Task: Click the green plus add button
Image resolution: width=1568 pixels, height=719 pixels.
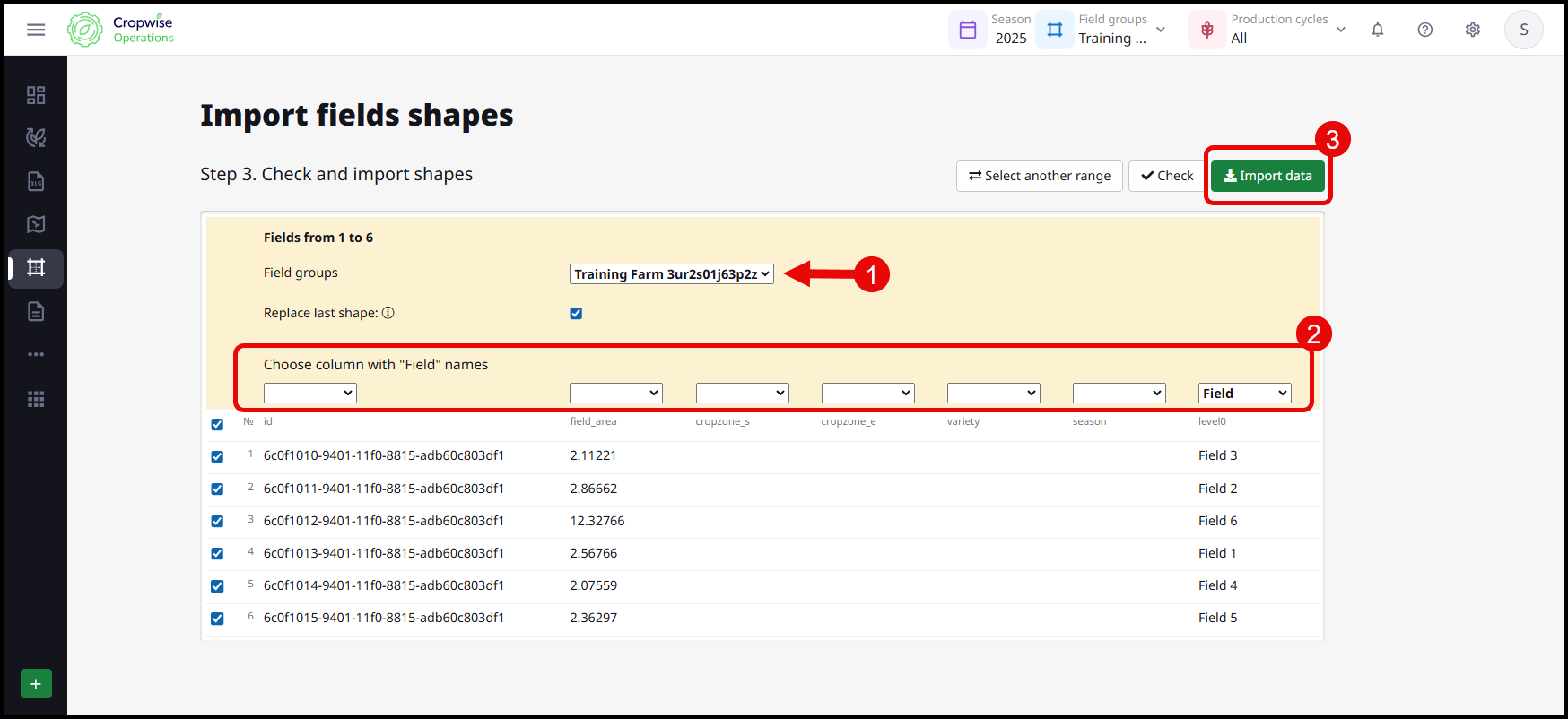Action: 36,684
